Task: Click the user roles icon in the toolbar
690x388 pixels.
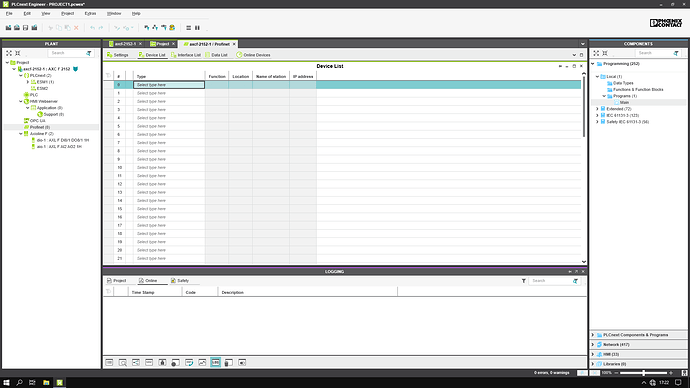Action: point(172,28)
